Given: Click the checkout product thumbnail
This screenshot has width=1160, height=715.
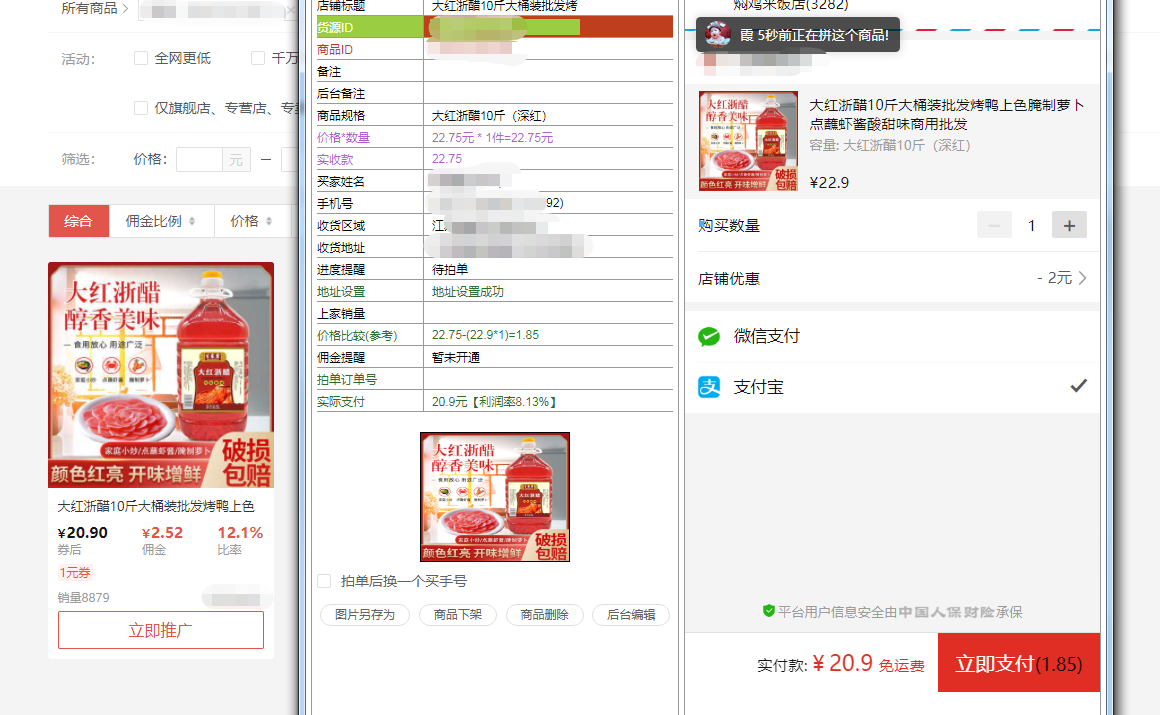Looking at the screenshot, I should (x=749, y=141).
